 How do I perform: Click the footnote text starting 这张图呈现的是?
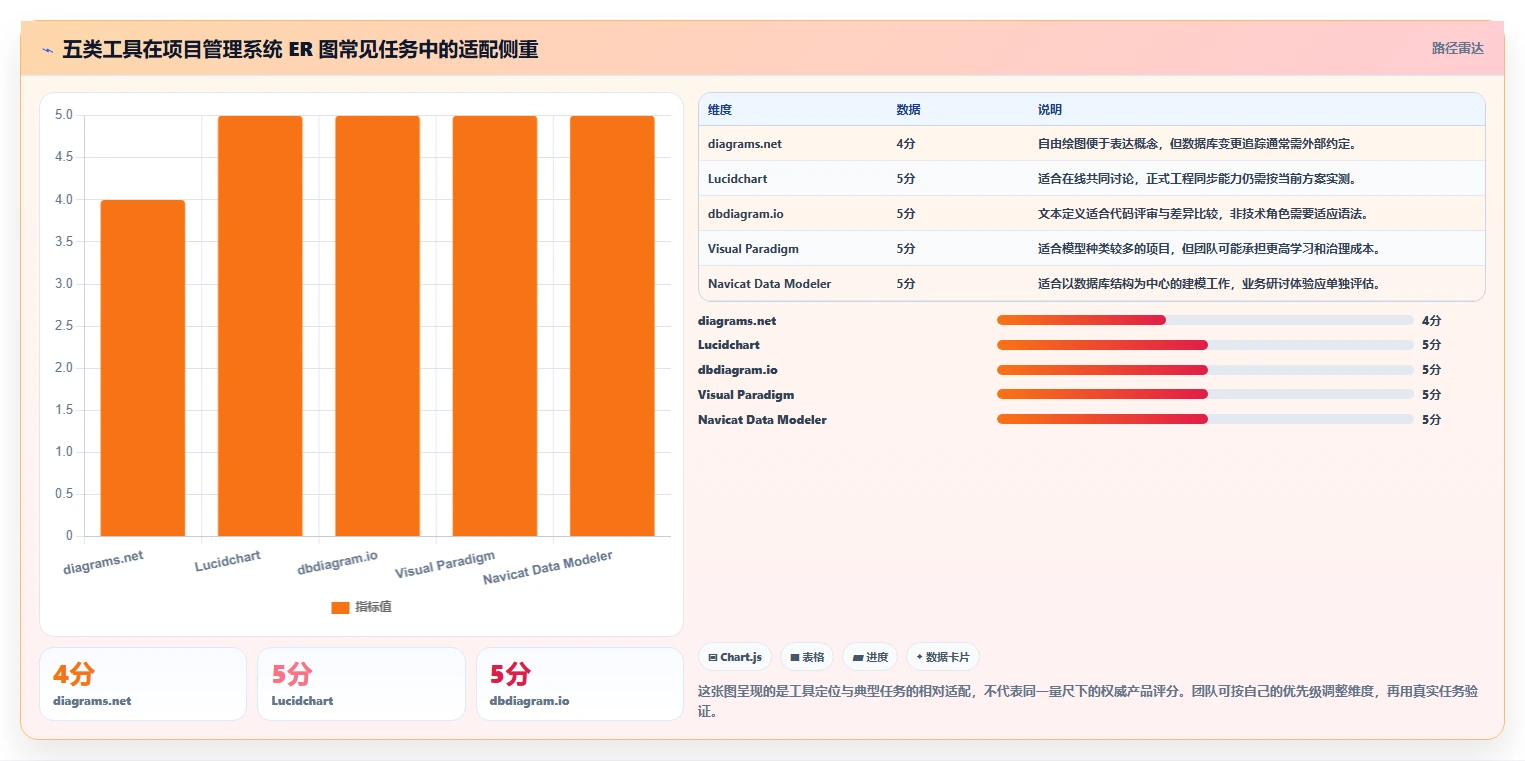(x=1088, y=701)
